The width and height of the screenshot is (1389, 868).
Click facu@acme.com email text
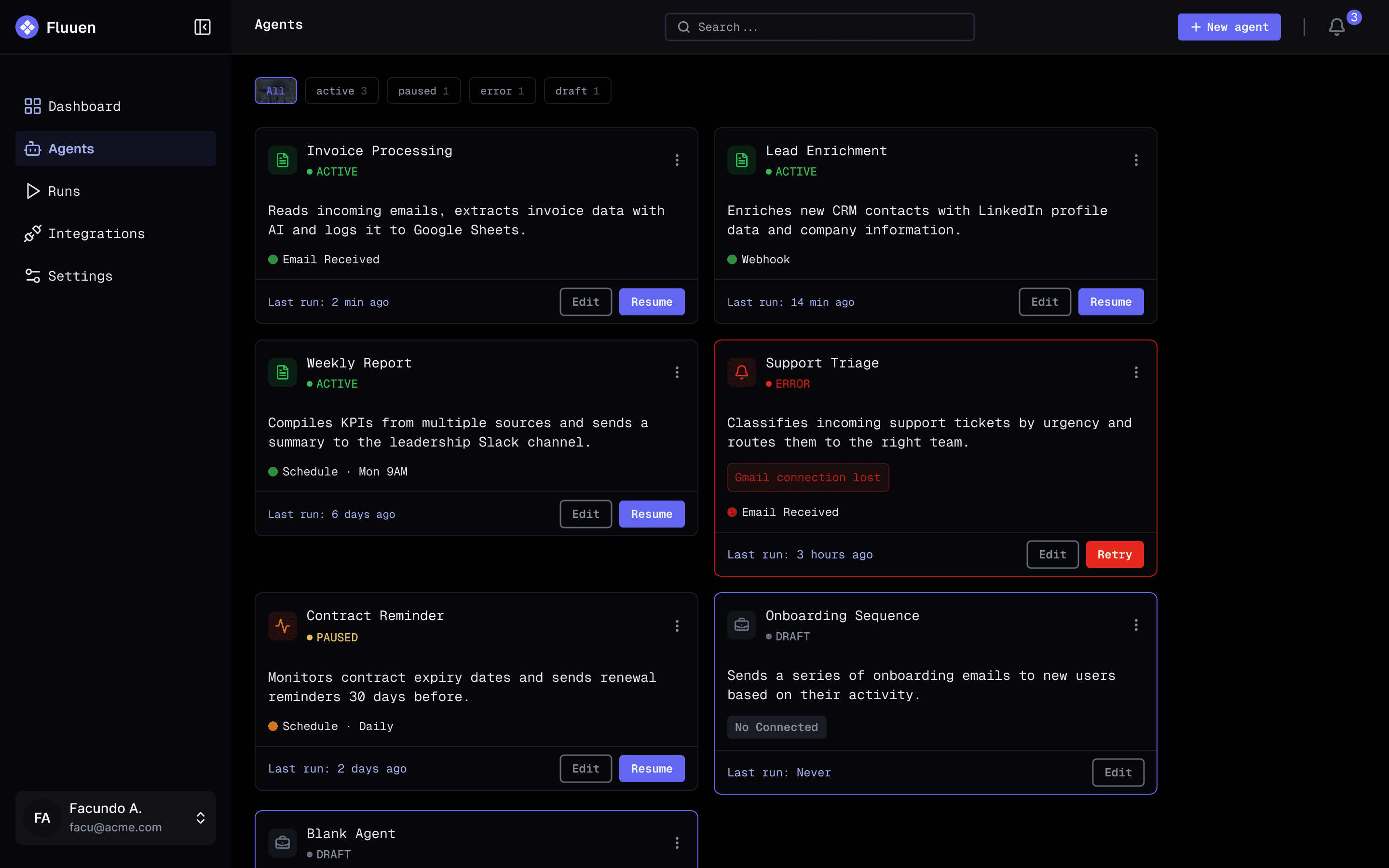[115, 827]
